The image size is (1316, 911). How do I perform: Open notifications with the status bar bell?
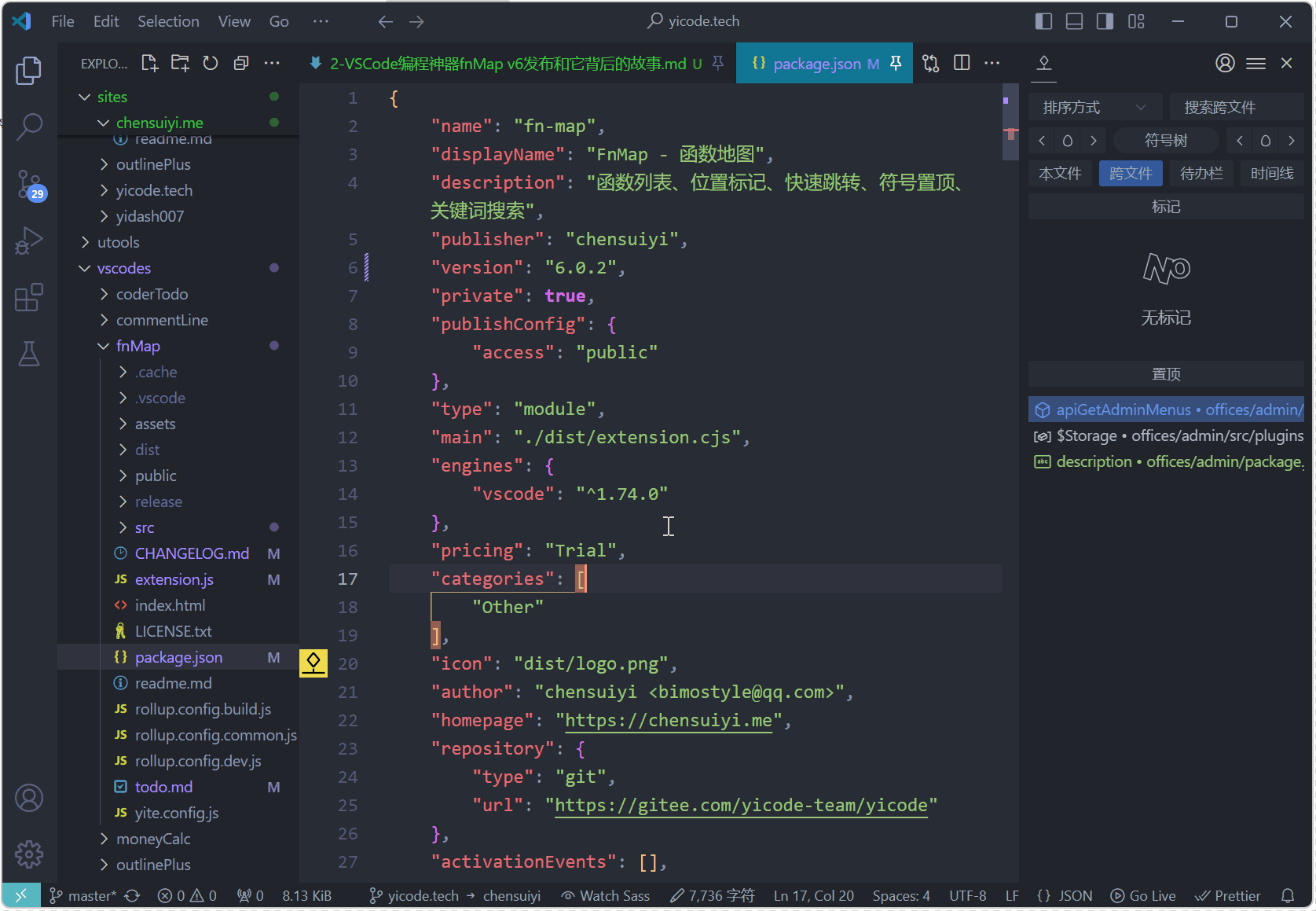pyautogui.click(x=1288, y=896)
